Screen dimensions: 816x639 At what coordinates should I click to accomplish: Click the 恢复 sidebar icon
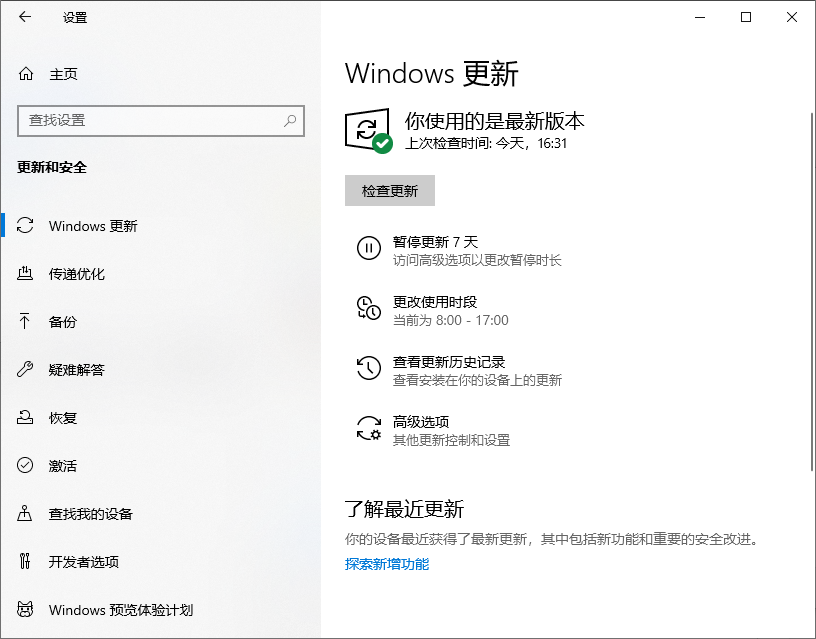click(25, 417)
